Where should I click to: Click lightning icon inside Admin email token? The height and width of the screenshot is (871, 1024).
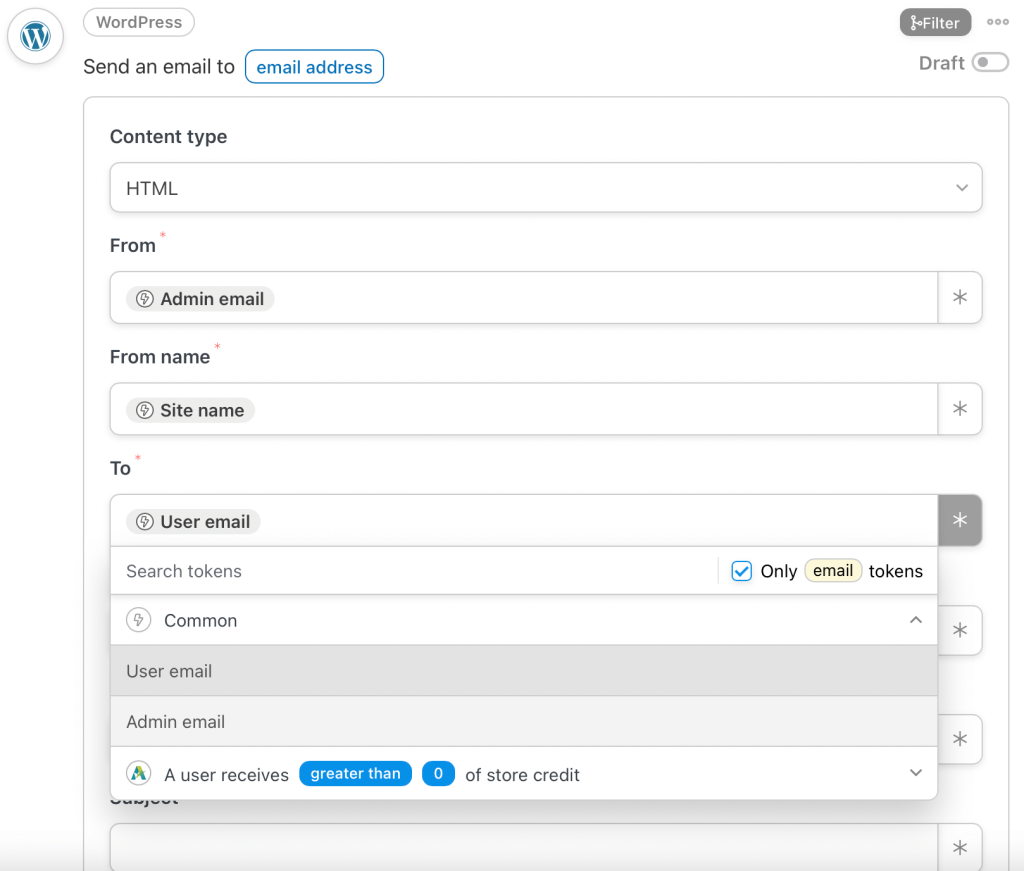[144, 299]
